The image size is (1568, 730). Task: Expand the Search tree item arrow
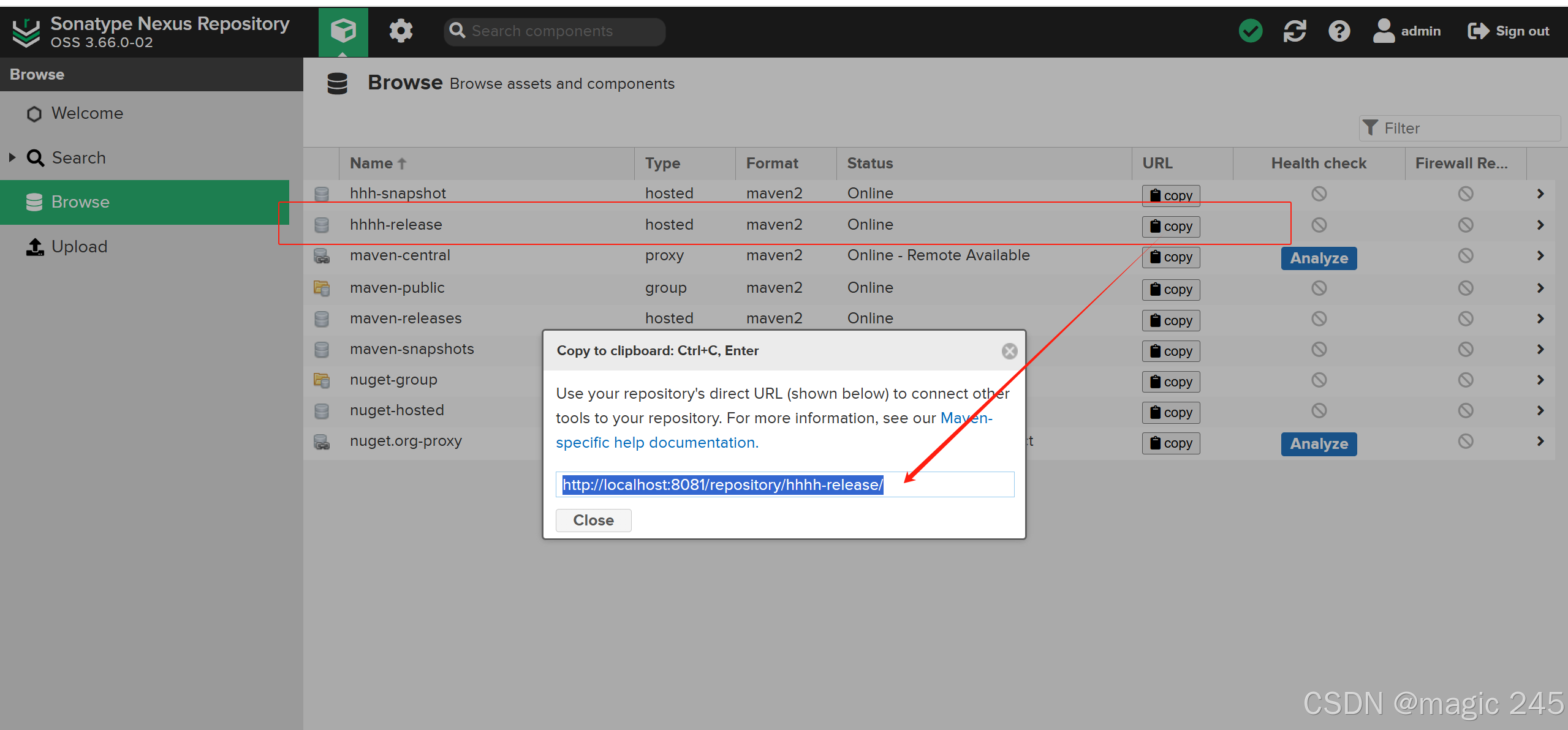pyautogui.click(x=12, y=157)
